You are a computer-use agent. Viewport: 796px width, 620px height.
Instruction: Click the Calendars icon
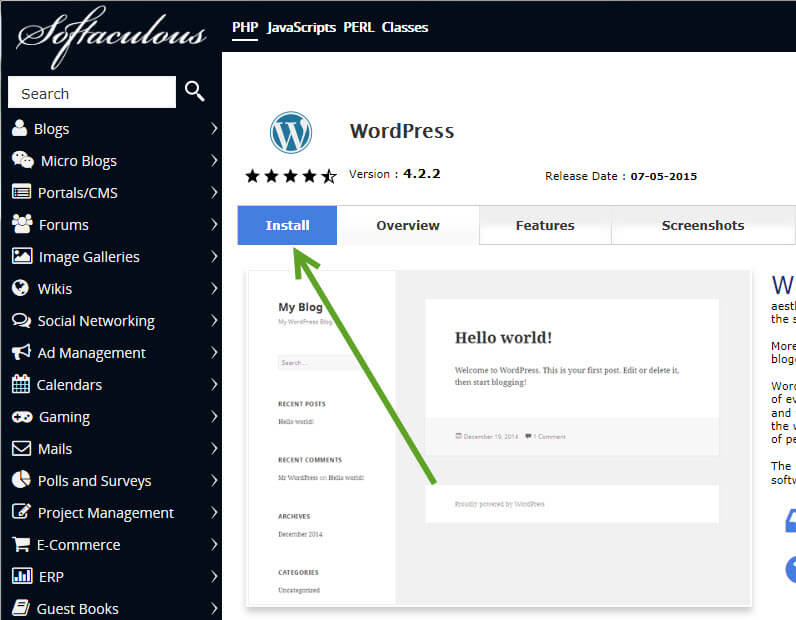click(x=21, y=384)
